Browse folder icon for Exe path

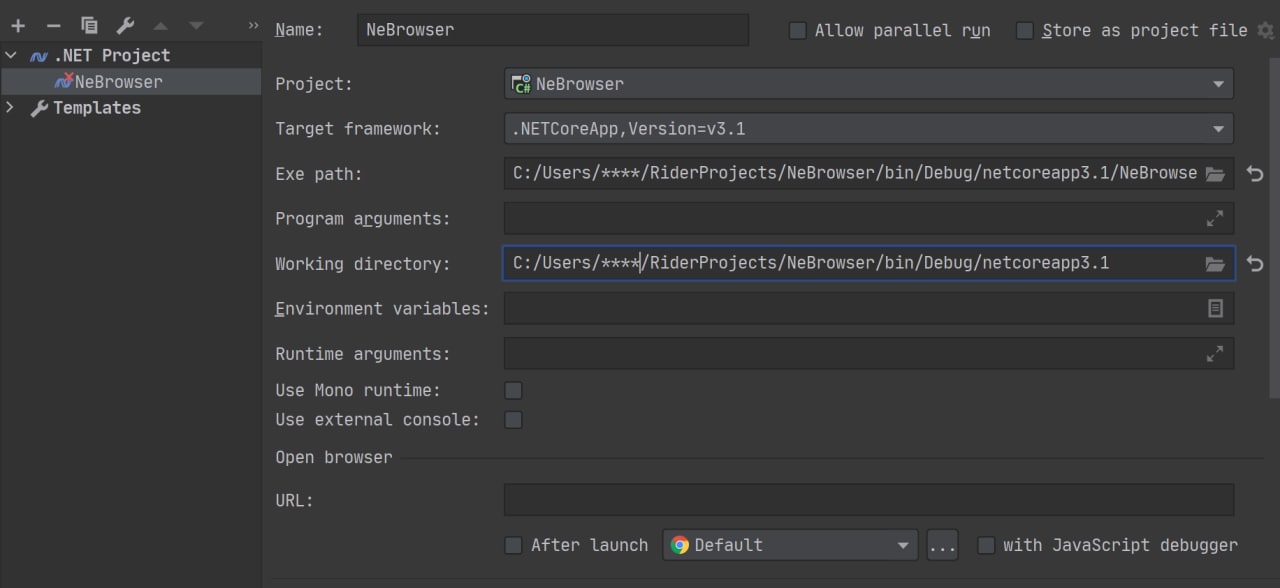click(1215, 174)
